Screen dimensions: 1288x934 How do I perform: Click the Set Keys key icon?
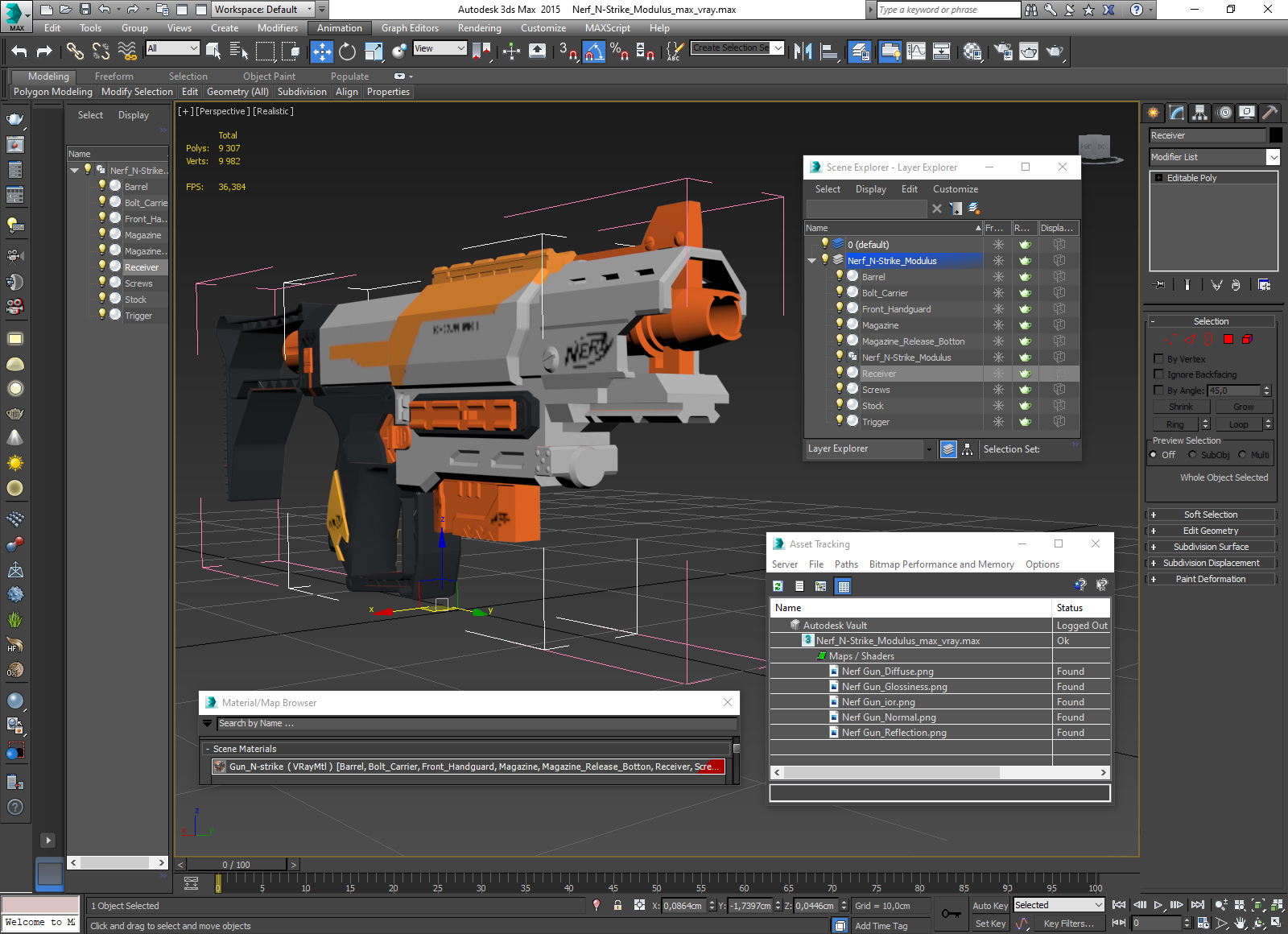pyautogui.click(x=951, y=914)
